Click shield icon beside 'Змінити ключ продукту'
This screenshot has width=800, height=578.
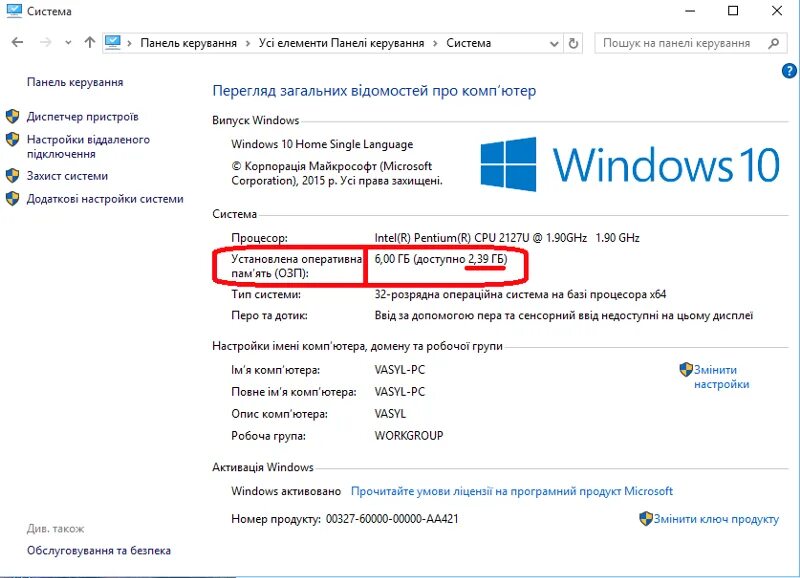click(646, 519)
